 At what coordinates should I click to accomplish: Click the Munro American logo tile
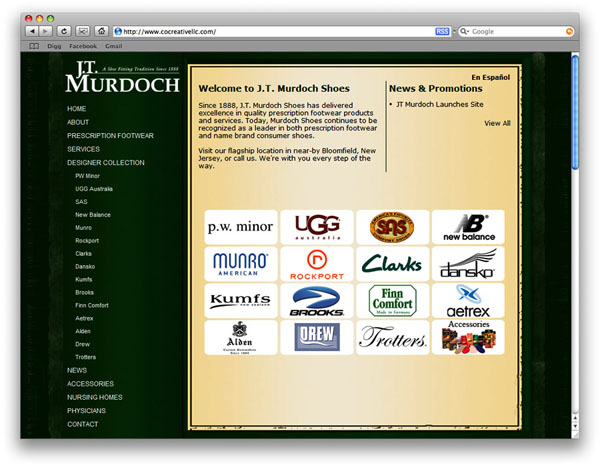point(241,264)
